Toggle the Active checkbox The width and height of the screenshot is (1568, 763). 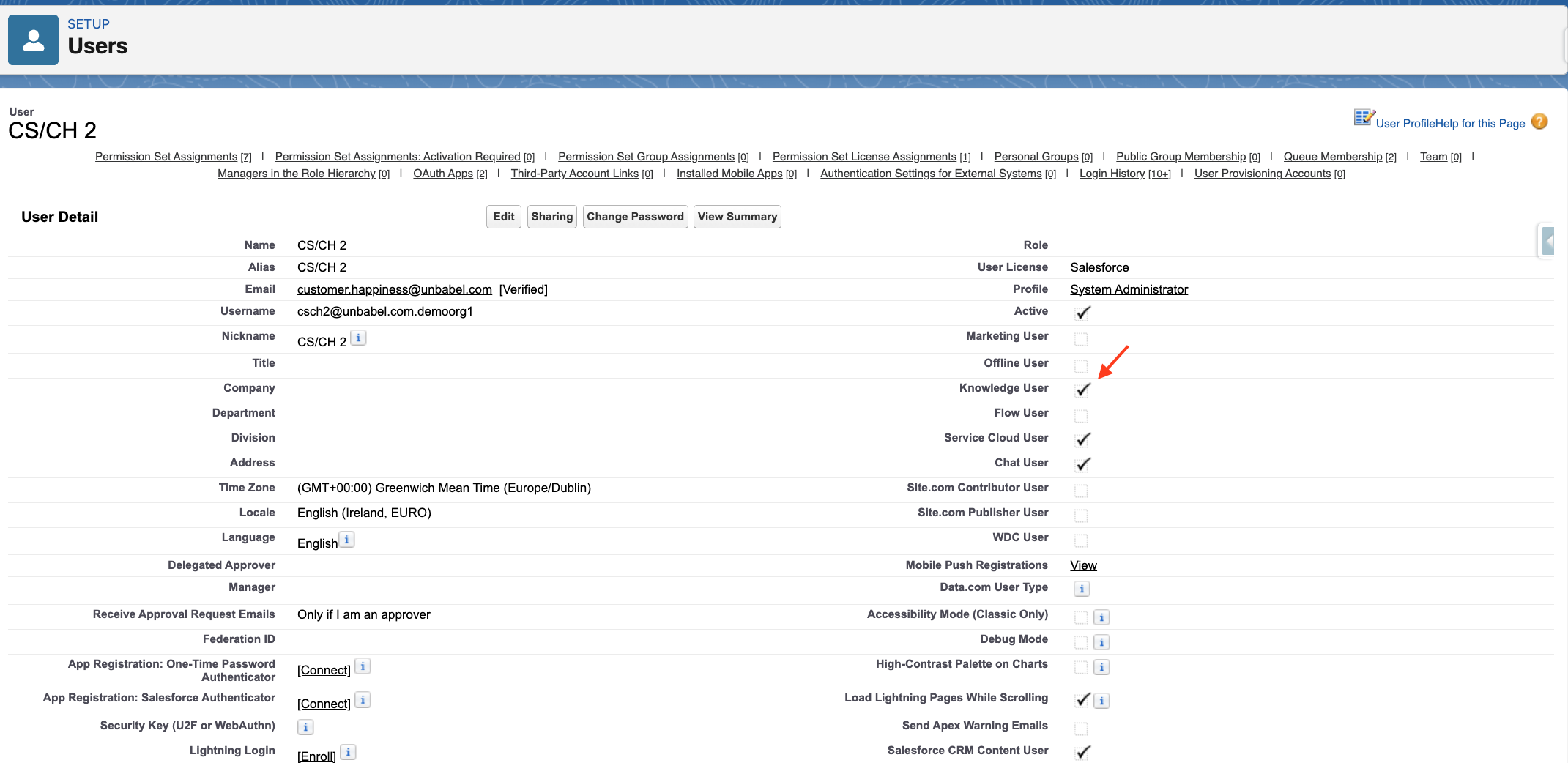(1082, 313)
